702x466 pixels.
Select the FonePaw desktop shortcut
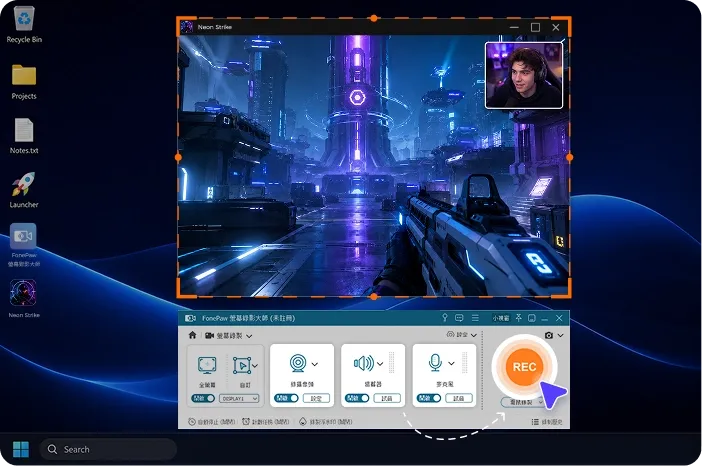click(x=24, y=245)
